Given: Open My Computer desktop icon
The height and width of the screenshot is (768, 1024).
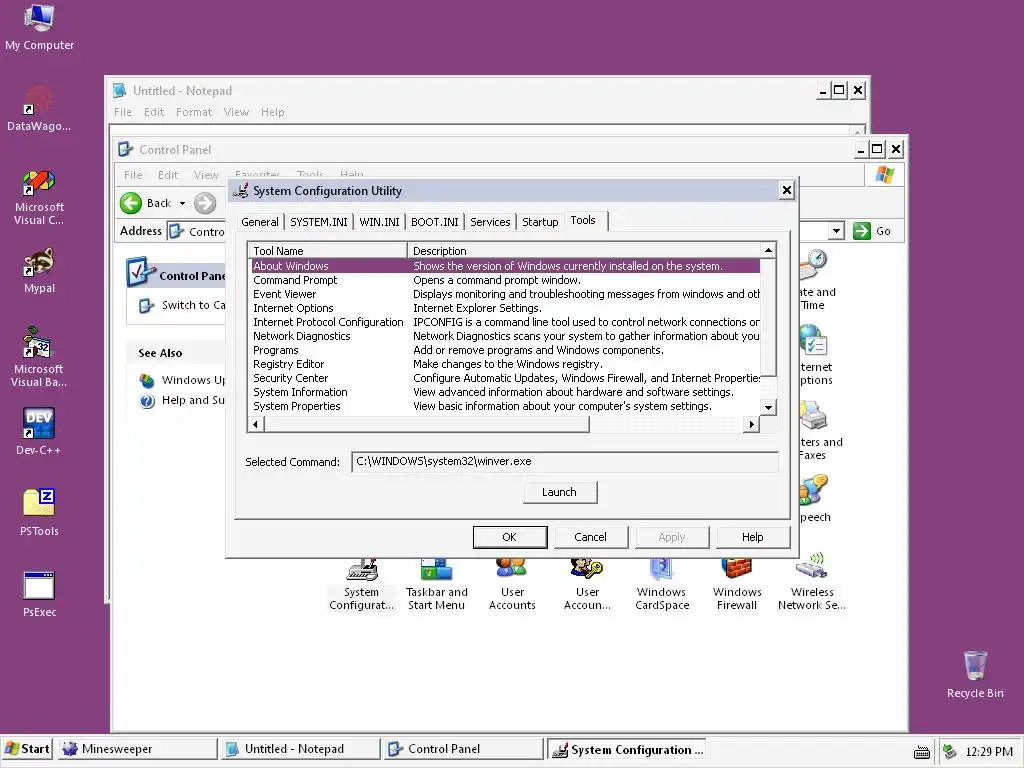Looking at the screenshot, I should click(x=39, y=26).
